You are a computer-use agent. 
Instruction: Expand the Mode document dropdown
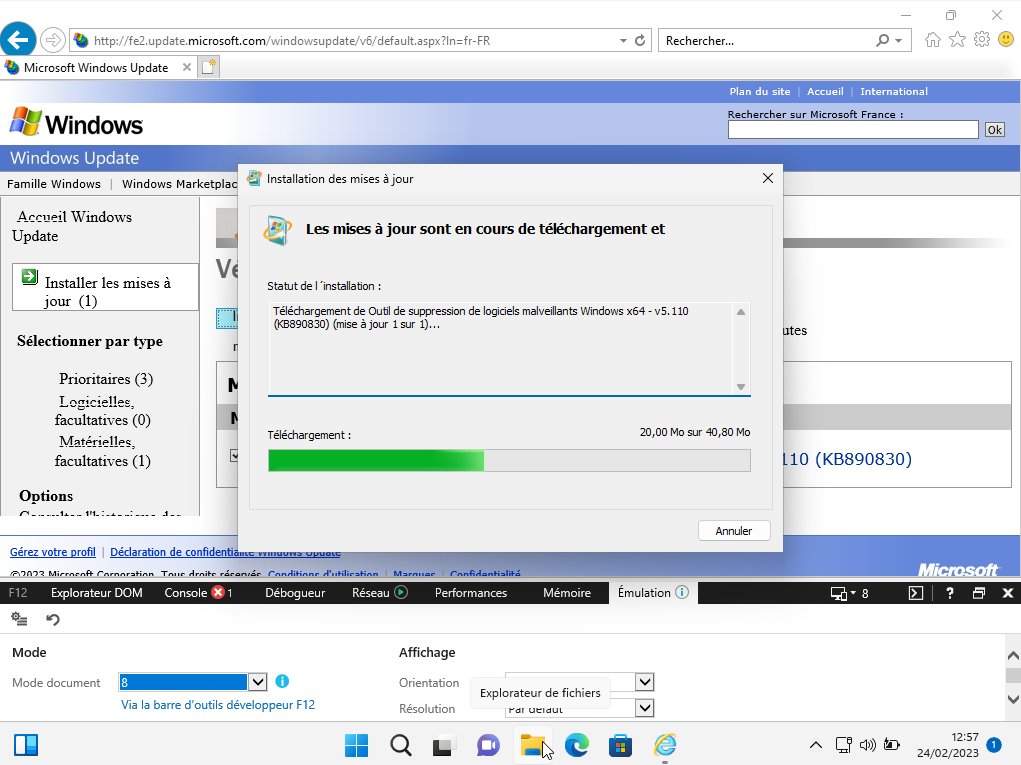point(258,682)
